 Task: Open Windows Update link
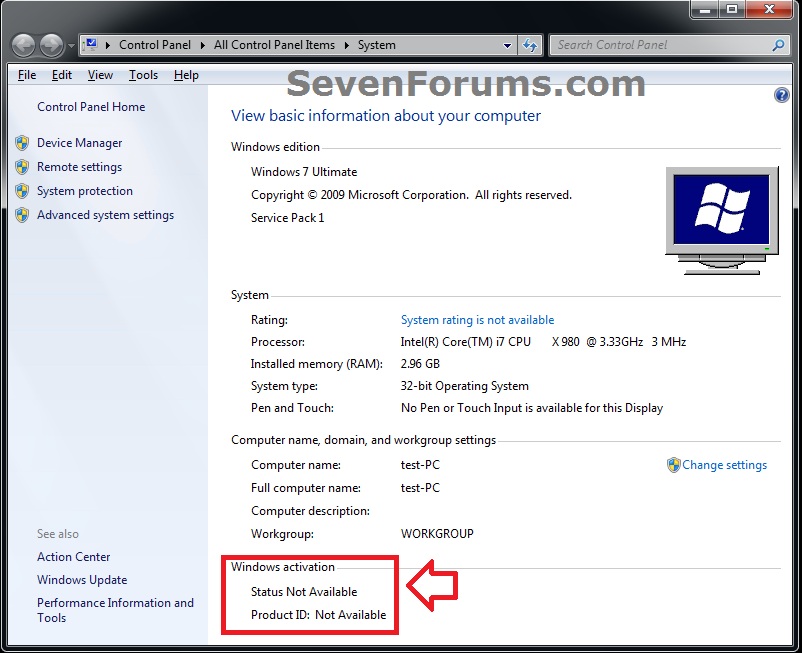[x=82, y=580]
